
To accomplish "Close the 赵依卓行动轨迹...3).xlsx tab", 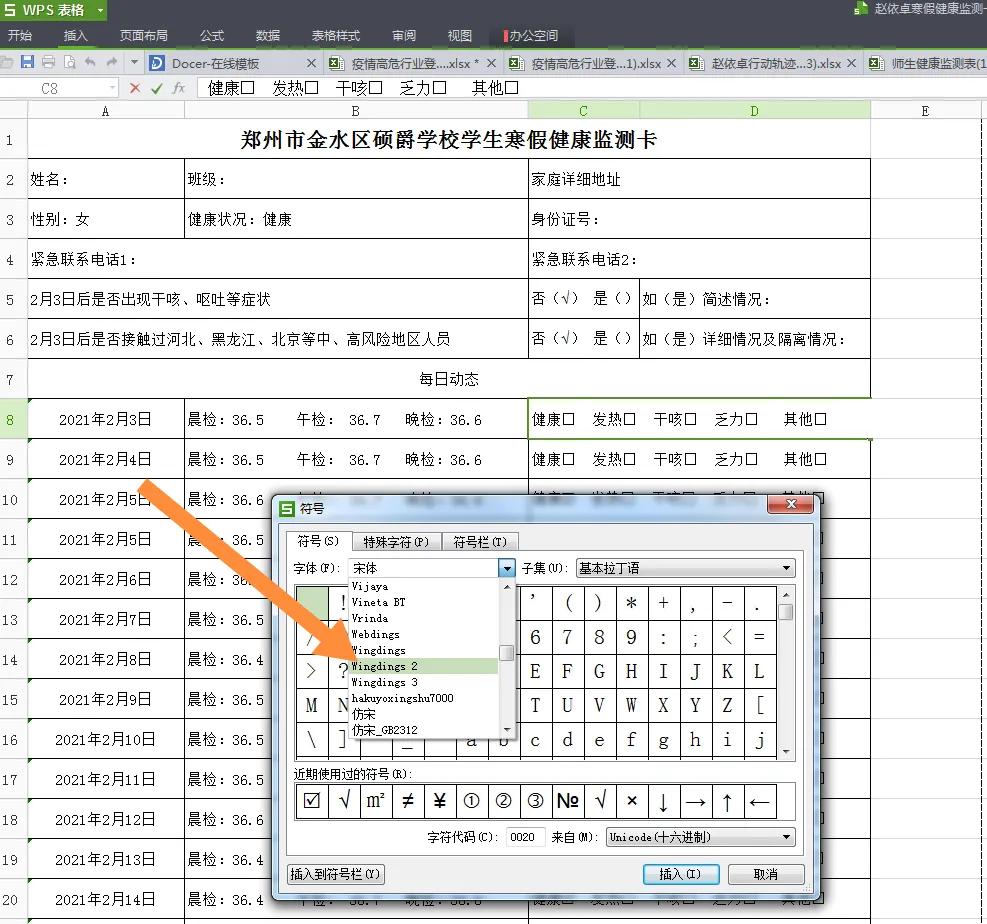I will pyautogui.click(x=851, y=63).
